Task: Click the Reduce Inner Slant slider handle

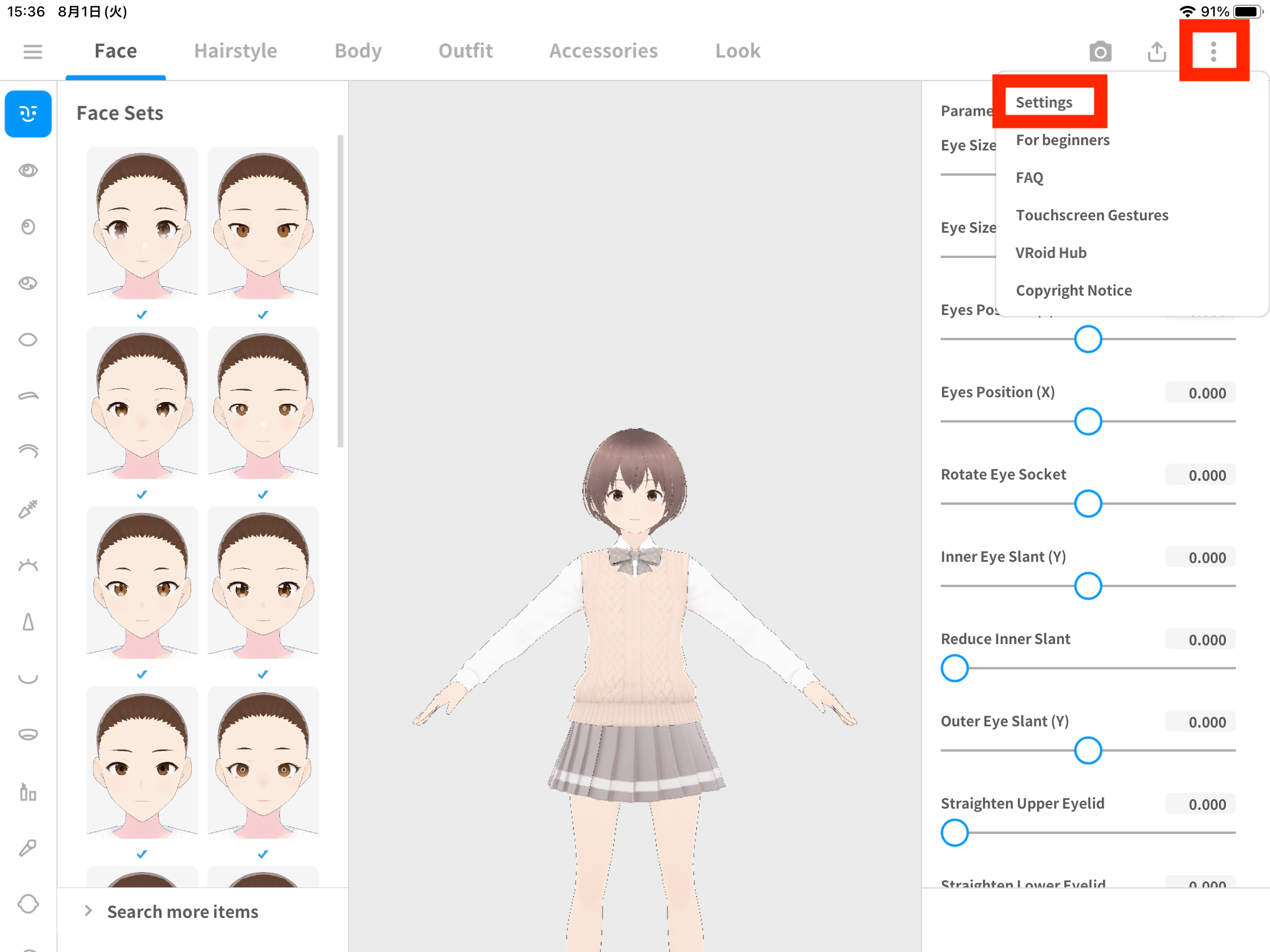Action: (954, 668)
